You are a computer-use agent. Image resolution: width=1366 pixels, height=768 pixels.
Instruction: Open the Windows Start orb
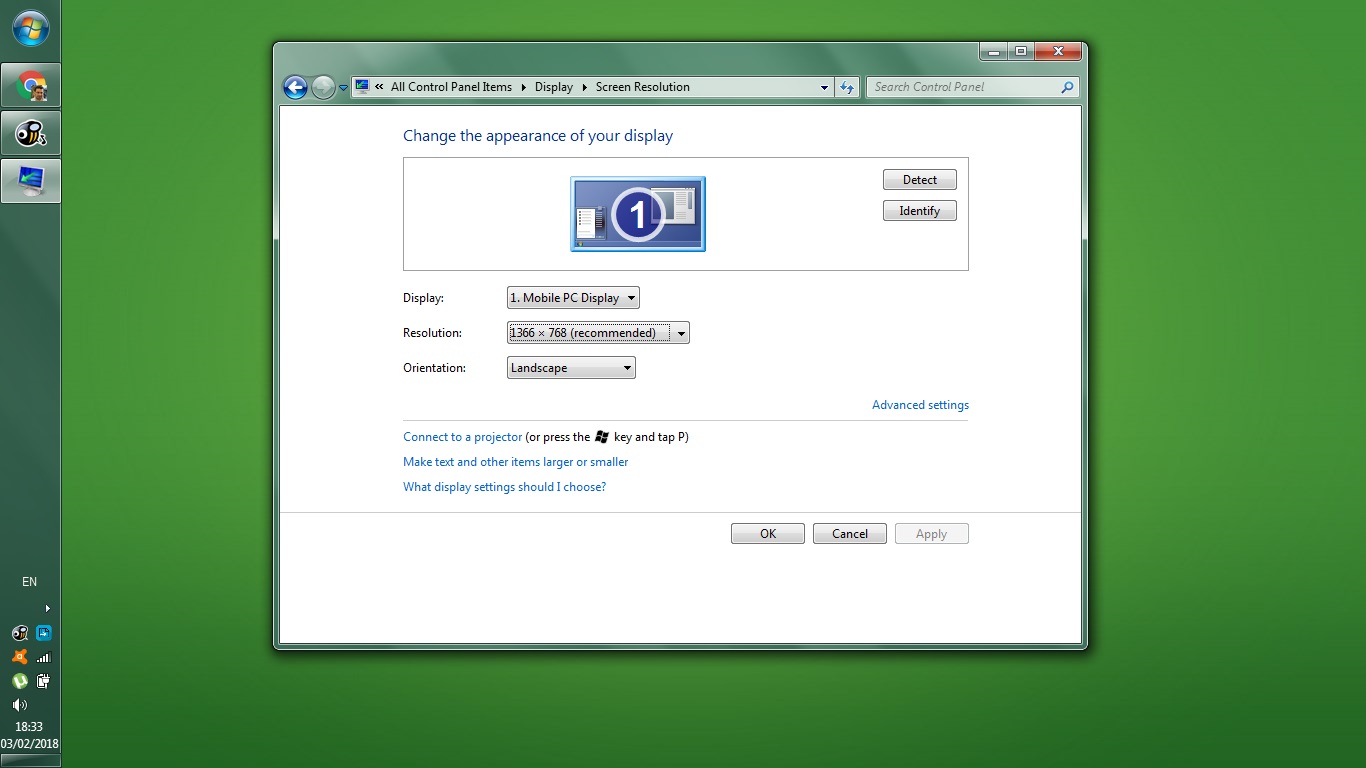tap(30, 28)
